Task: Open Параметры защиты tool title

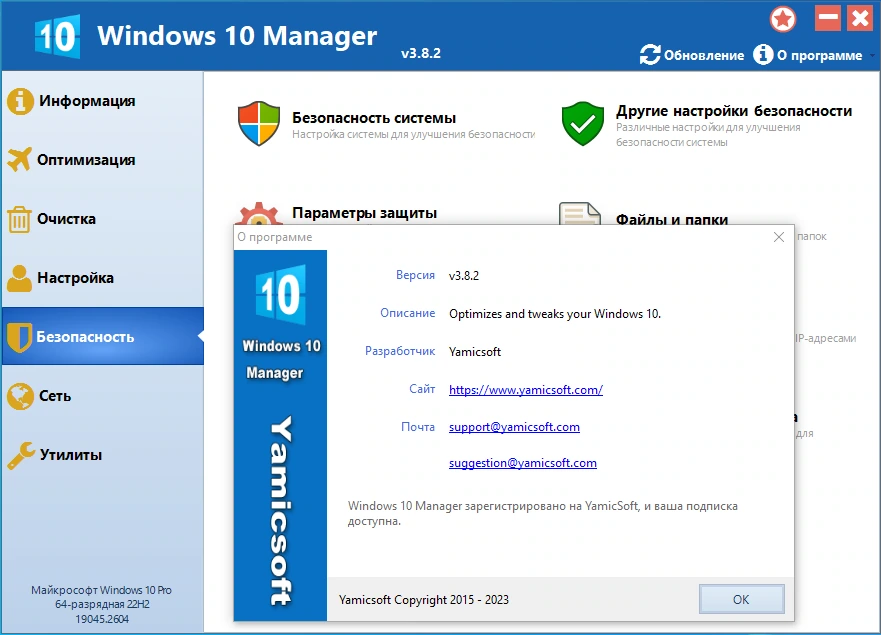Action: tap(364, 213)
